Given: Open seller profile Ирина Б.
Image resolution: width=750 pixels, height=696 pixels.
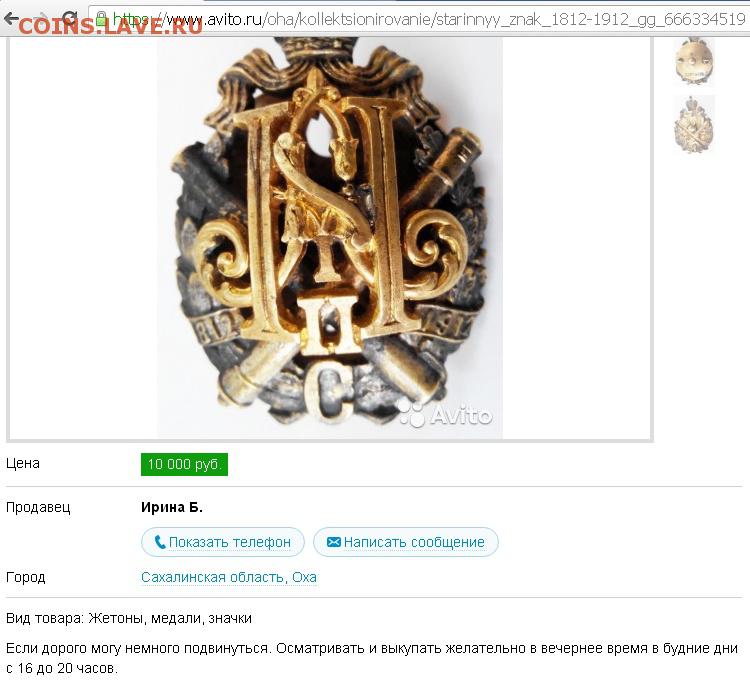Looking at the screenshot, I should coord(172,508).
